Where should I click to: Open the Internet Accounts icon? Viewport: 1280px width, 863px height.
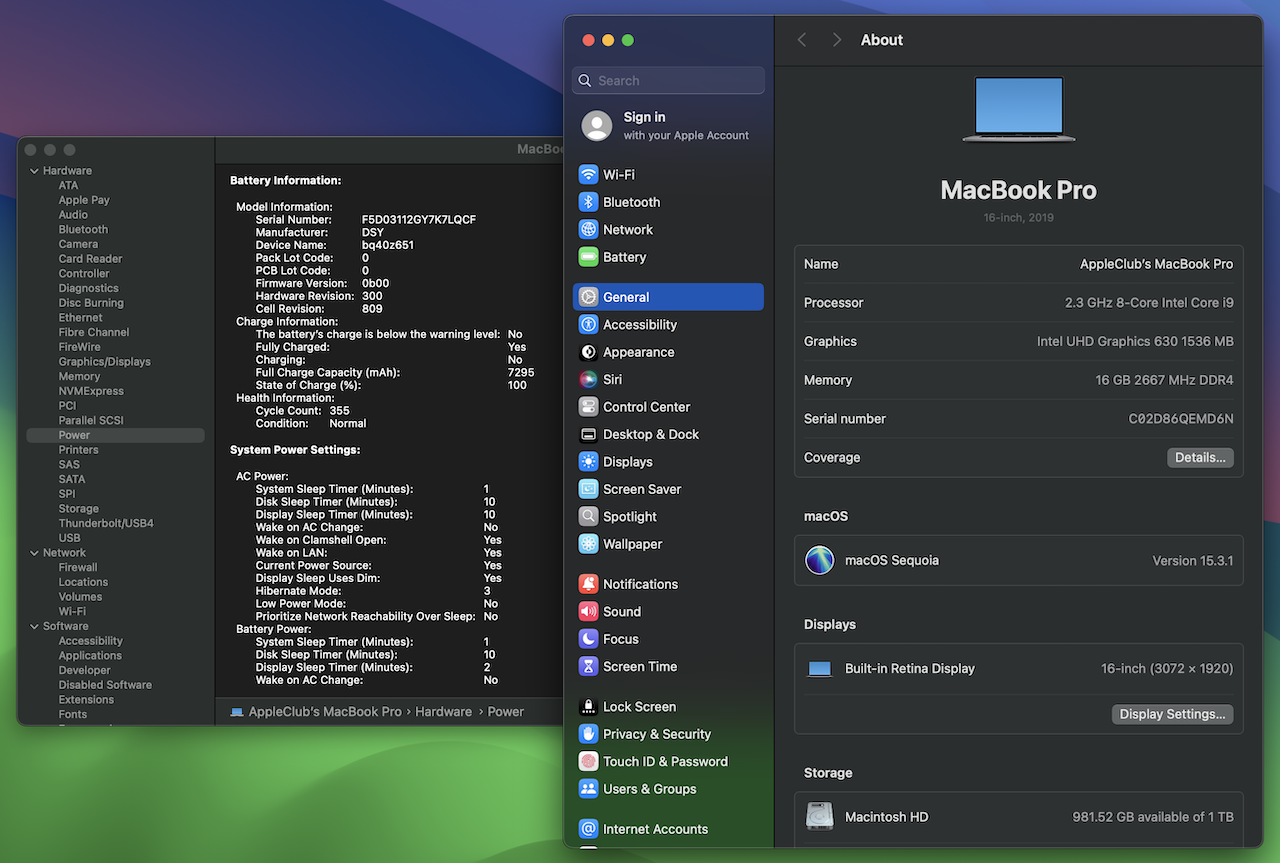[x=588, y=829]
